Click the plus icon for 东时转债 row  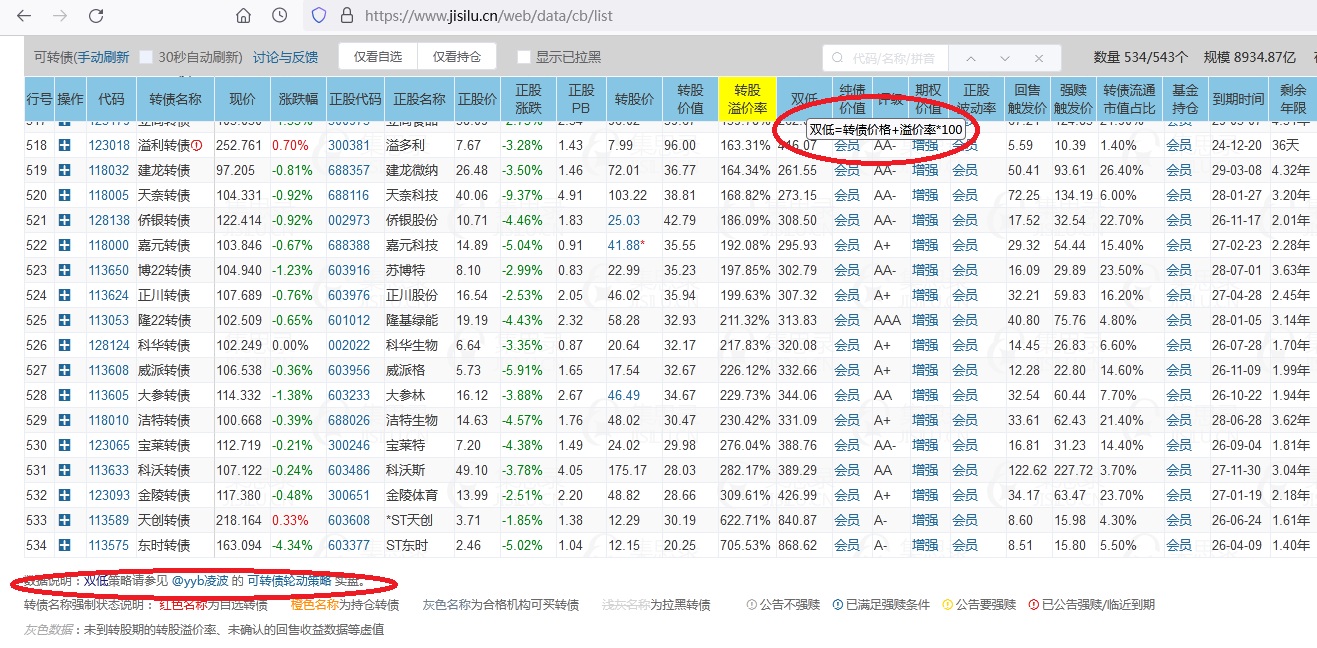(x=65, y=545)
